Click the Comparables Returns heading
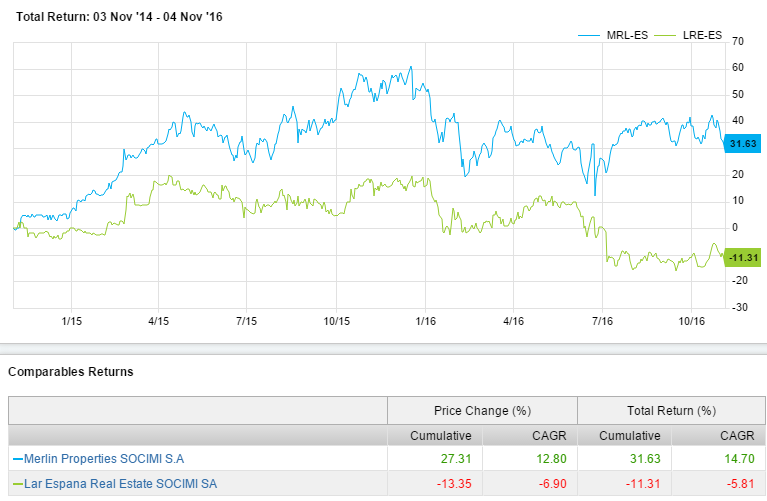767x501 pixels. (x=70, y=372)
